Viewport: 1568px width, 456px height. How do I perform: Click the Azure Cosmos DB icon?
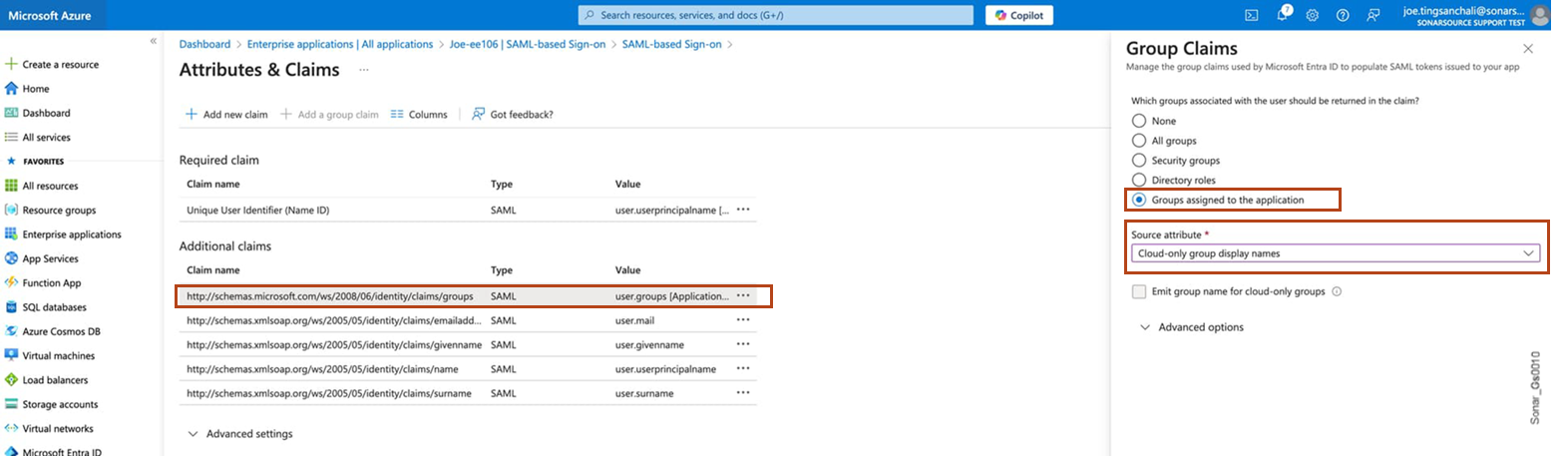coord(12,331)
